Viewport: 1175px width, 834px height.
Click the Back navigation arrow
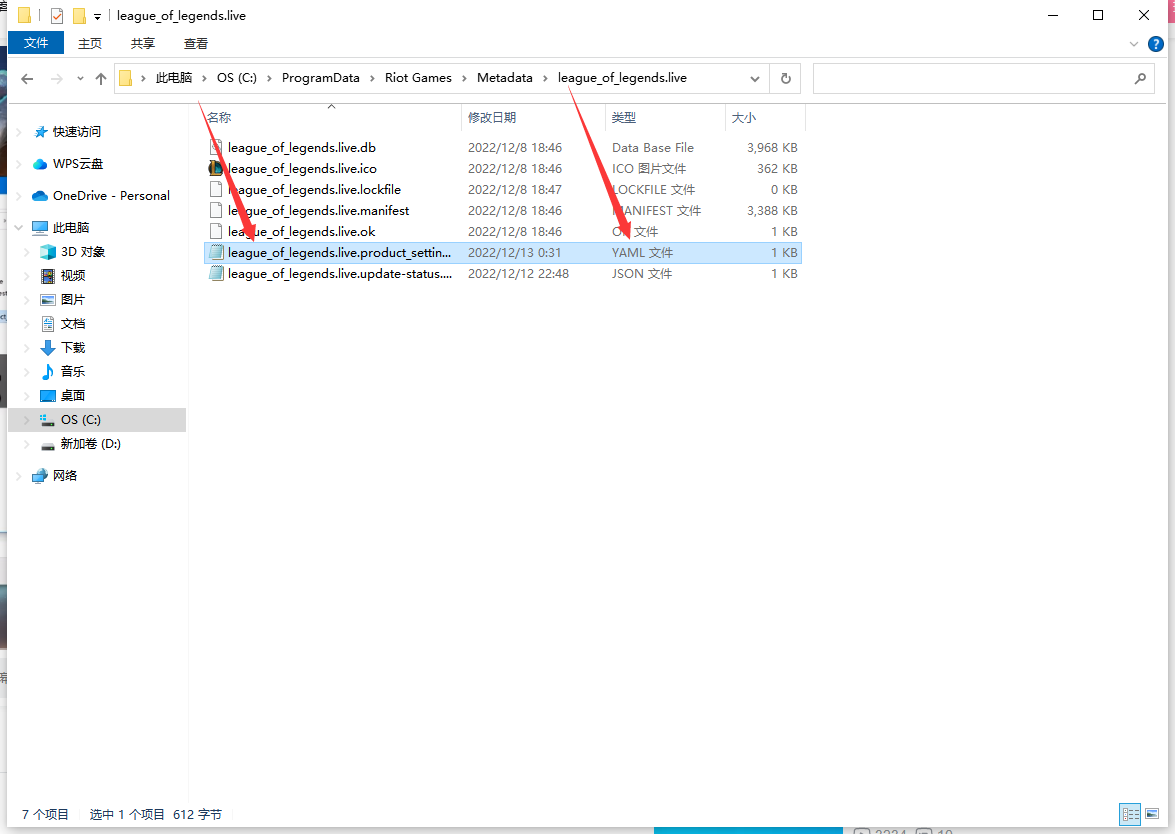point(27,78)
